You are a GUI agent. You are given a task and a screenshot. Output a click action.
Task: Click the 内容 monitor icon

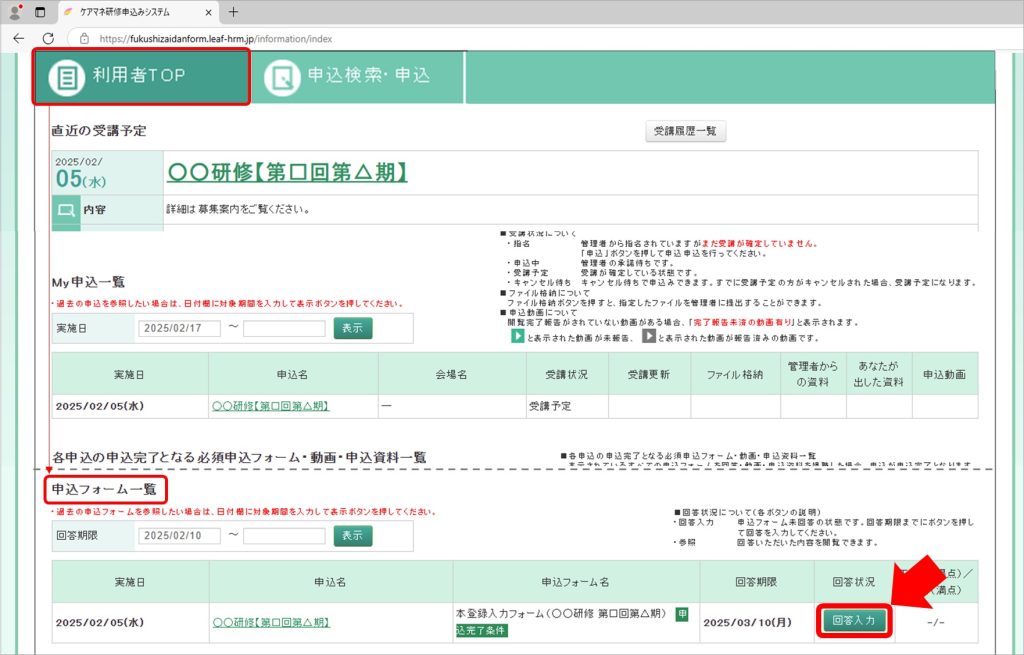pyautogui.click(x=66, y=211)
